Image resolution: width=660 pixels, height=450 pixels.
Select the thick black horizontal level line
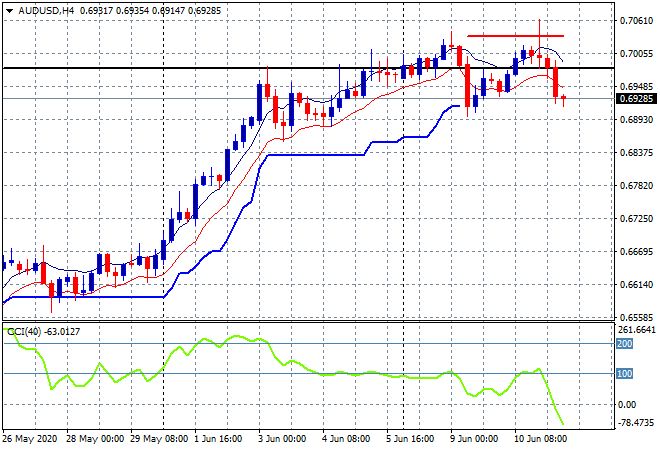[x=308, y=68]
